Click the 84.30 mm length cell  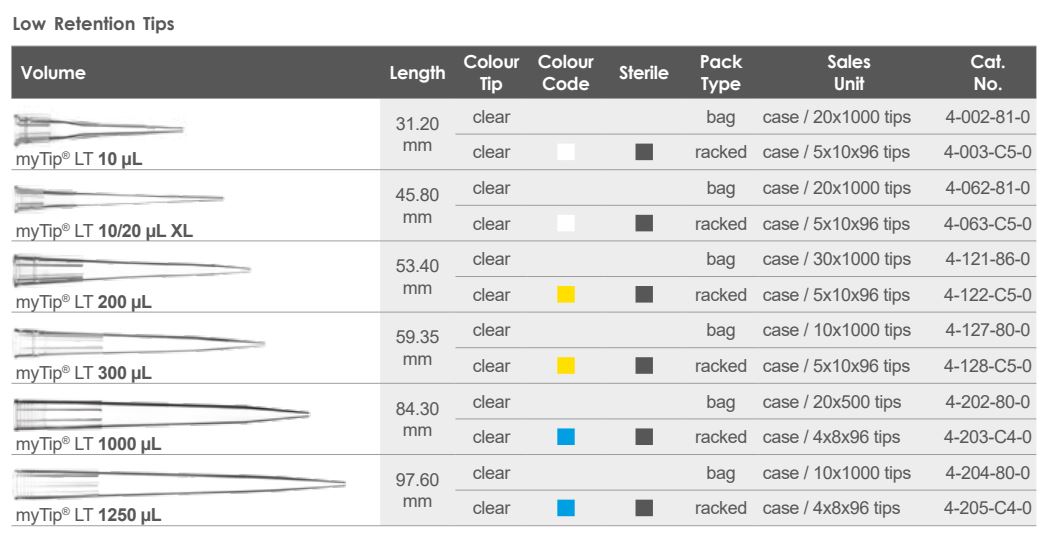tap(418, 421)
